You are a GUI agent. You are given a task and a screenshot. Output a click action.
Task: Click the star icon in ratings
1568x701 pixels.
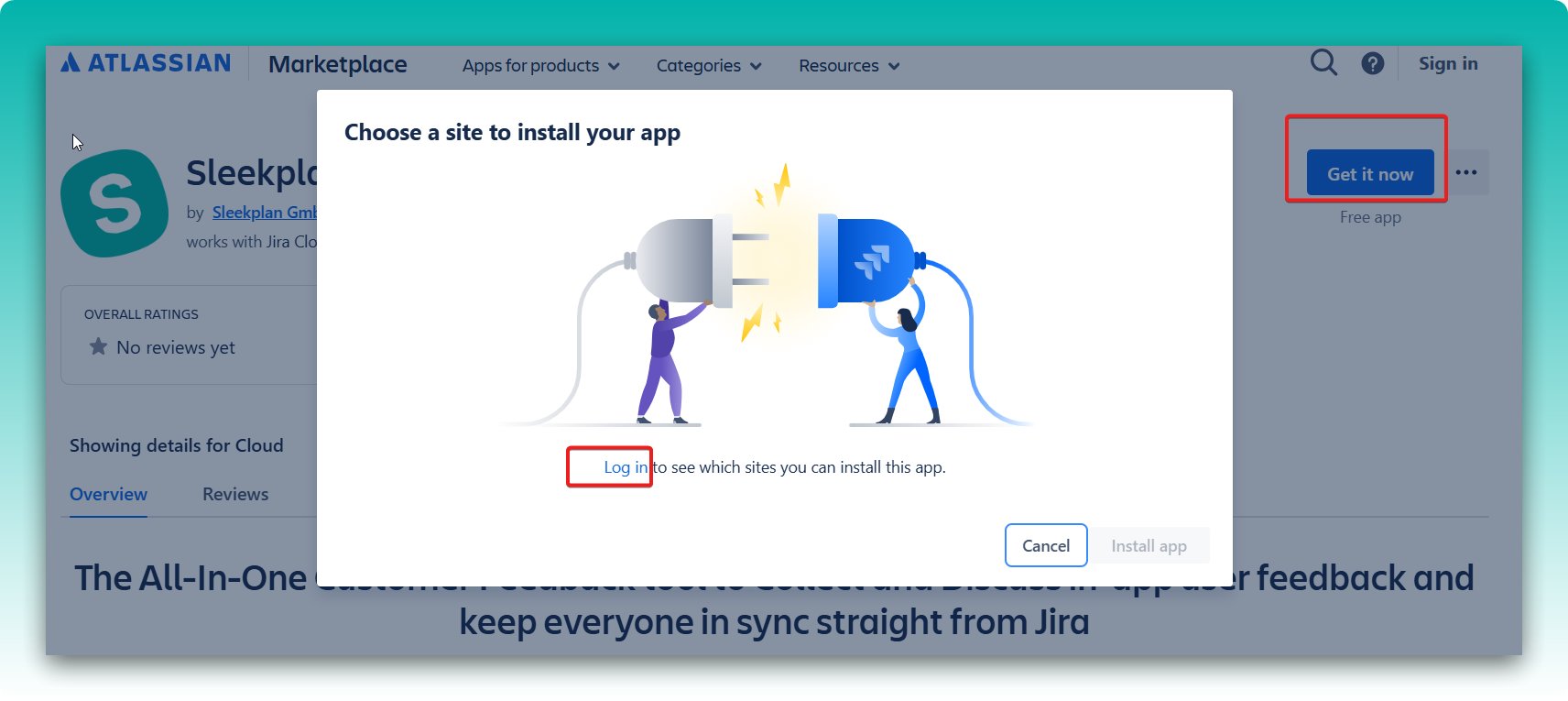[x=98, y=346]
